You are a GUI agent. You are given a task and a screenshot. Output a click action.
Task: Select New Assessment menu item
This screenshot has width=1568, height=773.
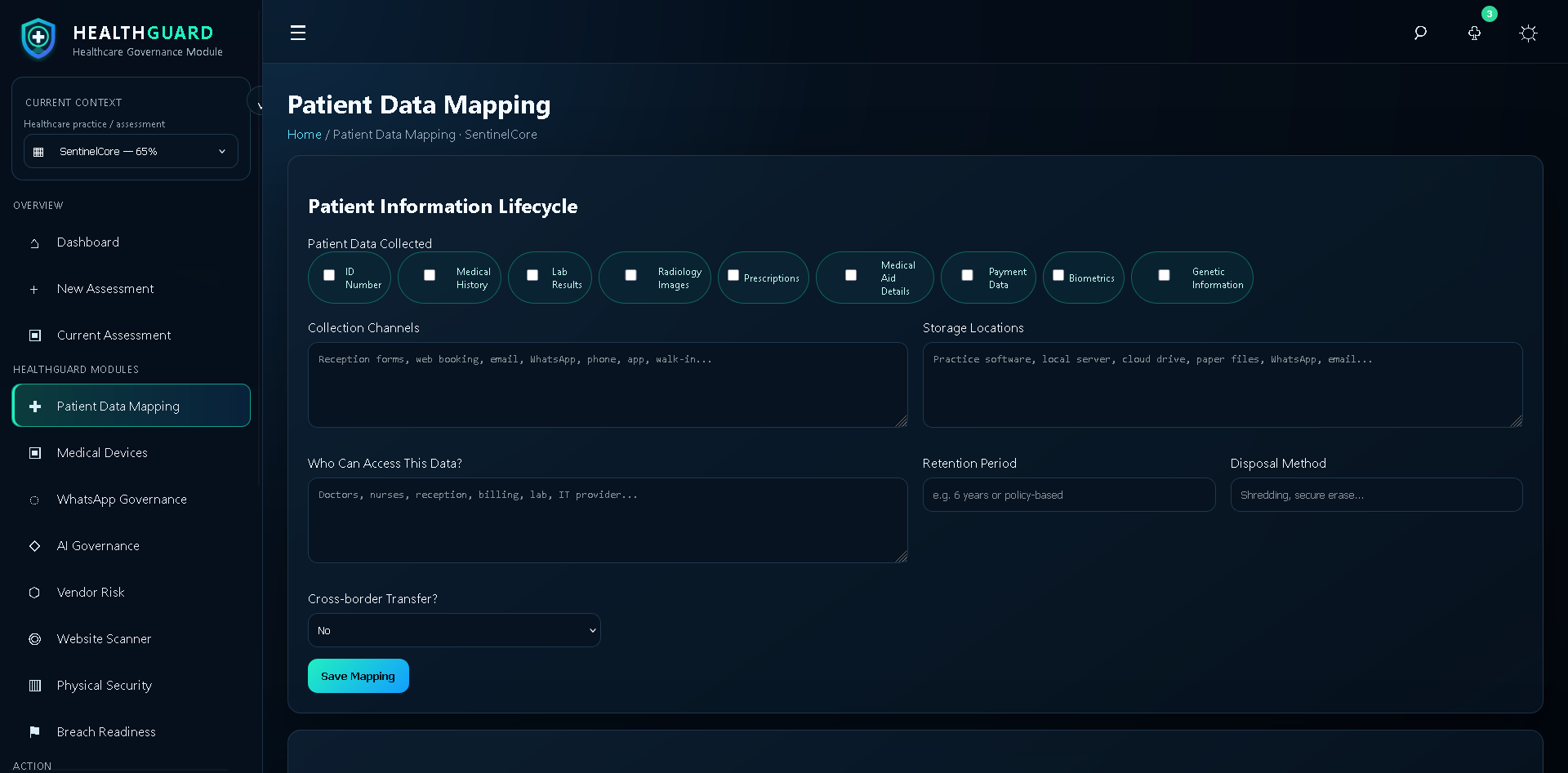click(131, 289)
